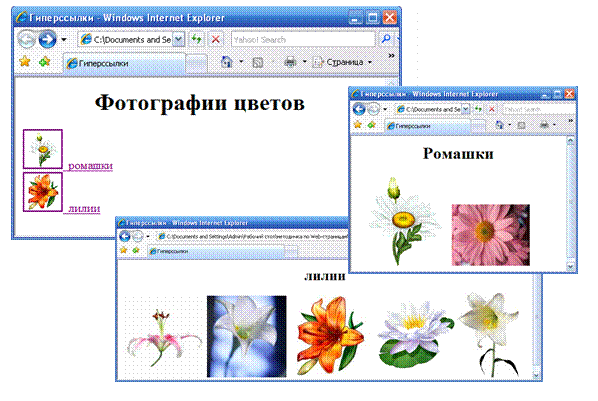Open the Favorites Center star icon
Image resolution: width=598 pixels, height=401 pixels.
point(25,61)
